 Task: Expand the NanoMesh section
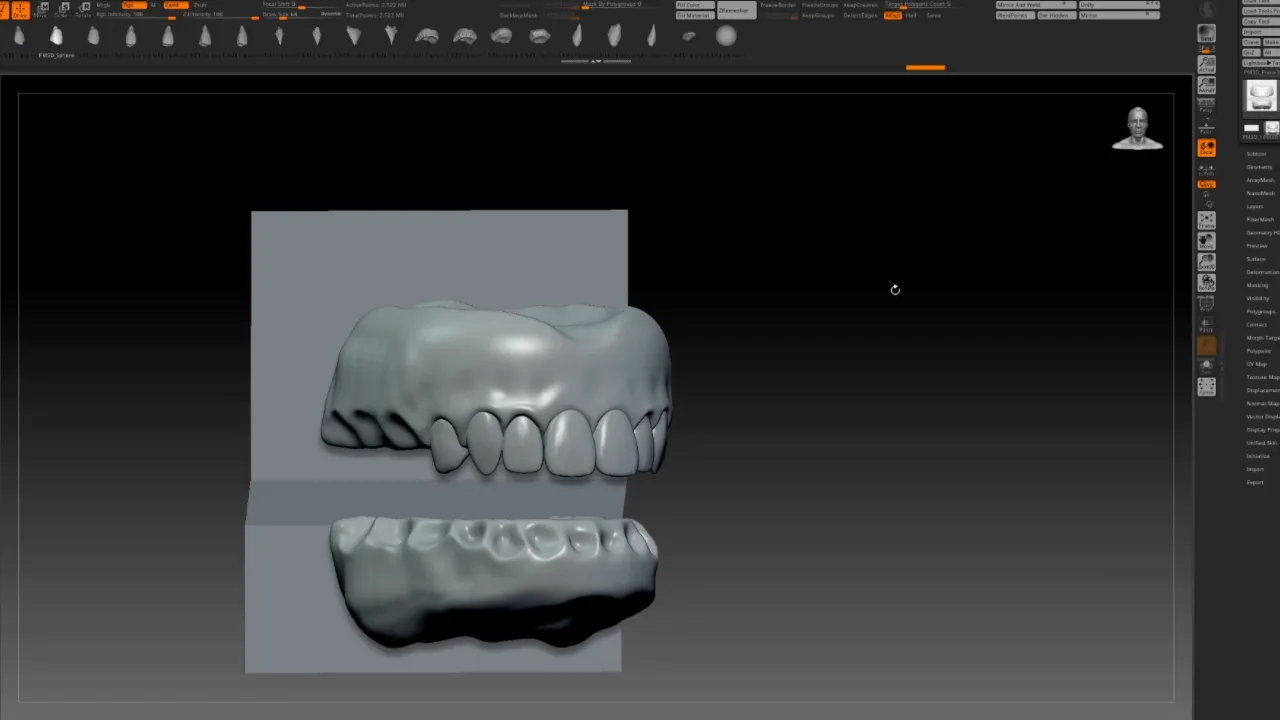pos(1260,193)
